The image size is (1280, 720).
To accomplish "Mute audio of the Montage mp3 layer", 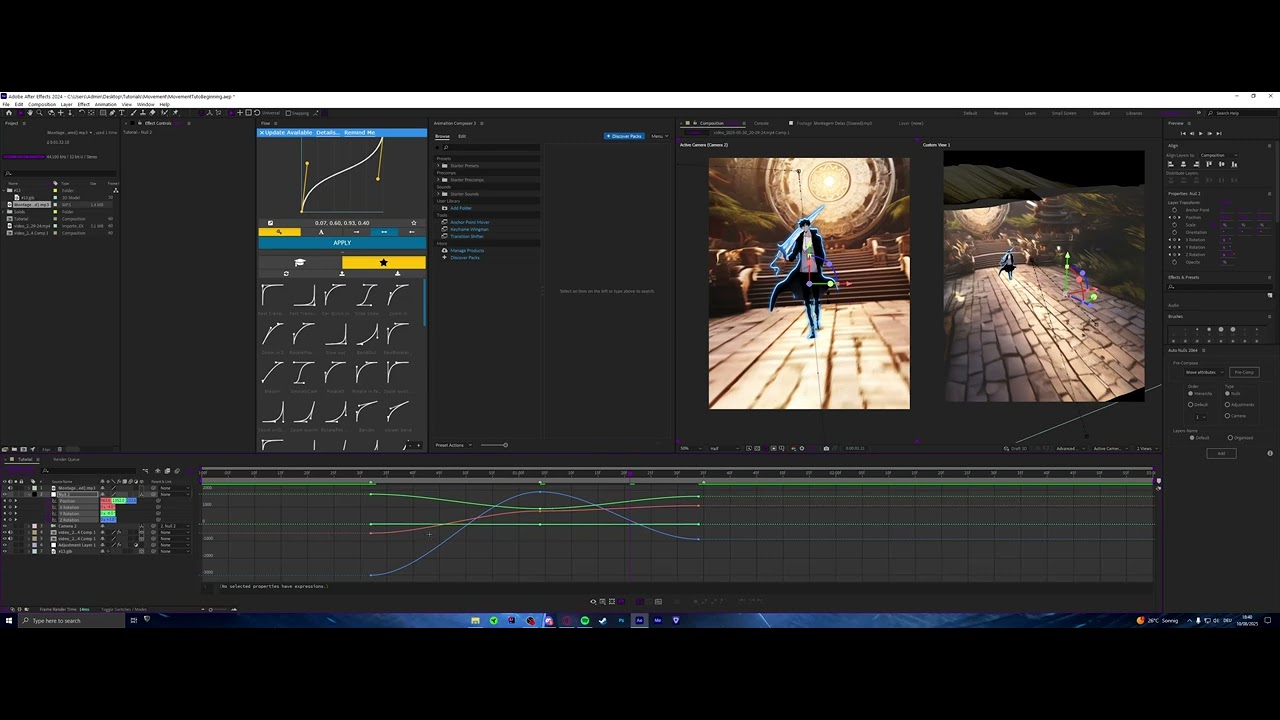I will point(10,488).
